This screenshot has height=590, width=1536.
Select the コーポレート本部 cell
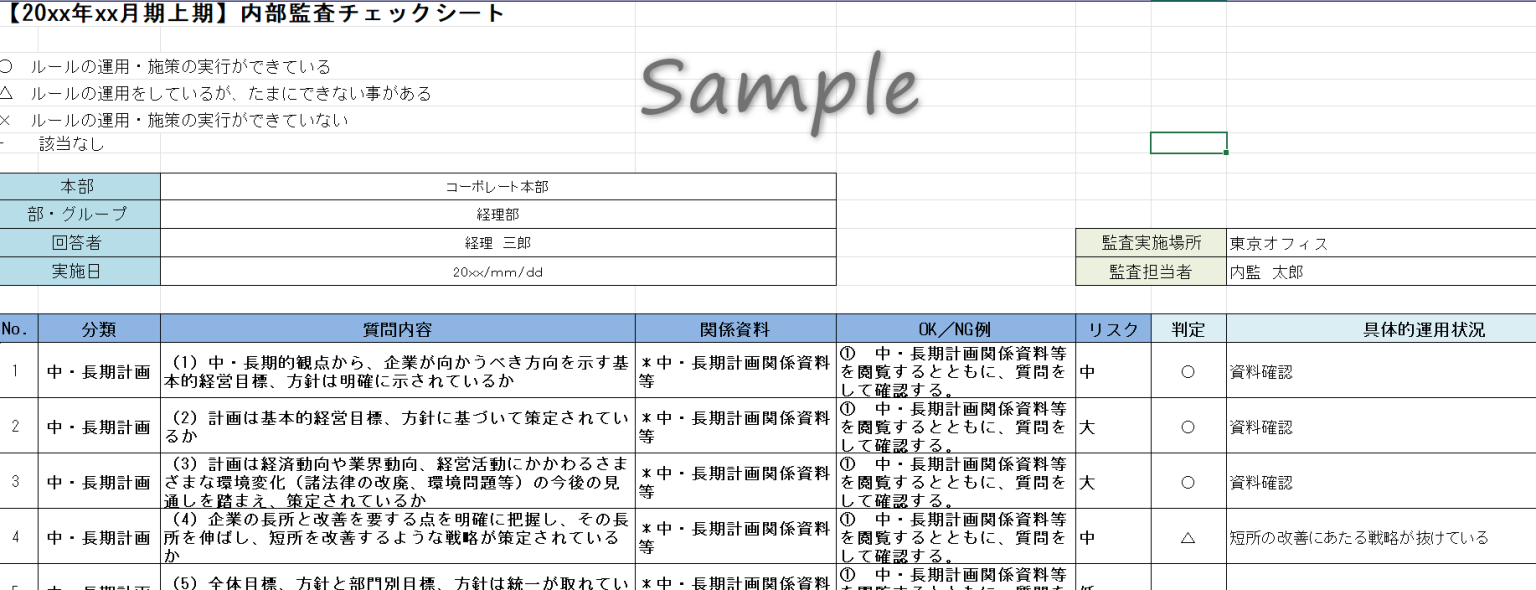(497, 185)
